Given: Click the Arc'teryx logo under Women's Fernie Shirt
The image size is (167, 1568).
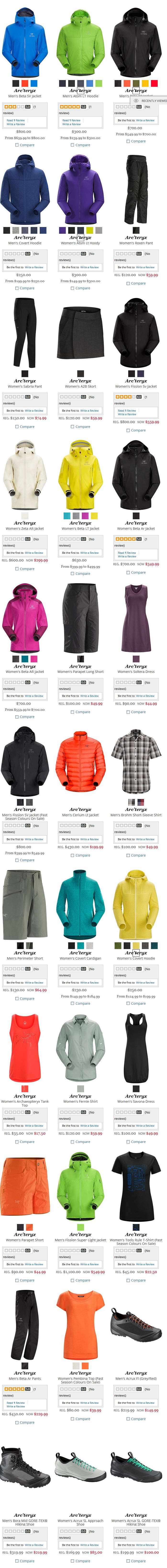Looking at the screenshot, I should pos(80,1096).
